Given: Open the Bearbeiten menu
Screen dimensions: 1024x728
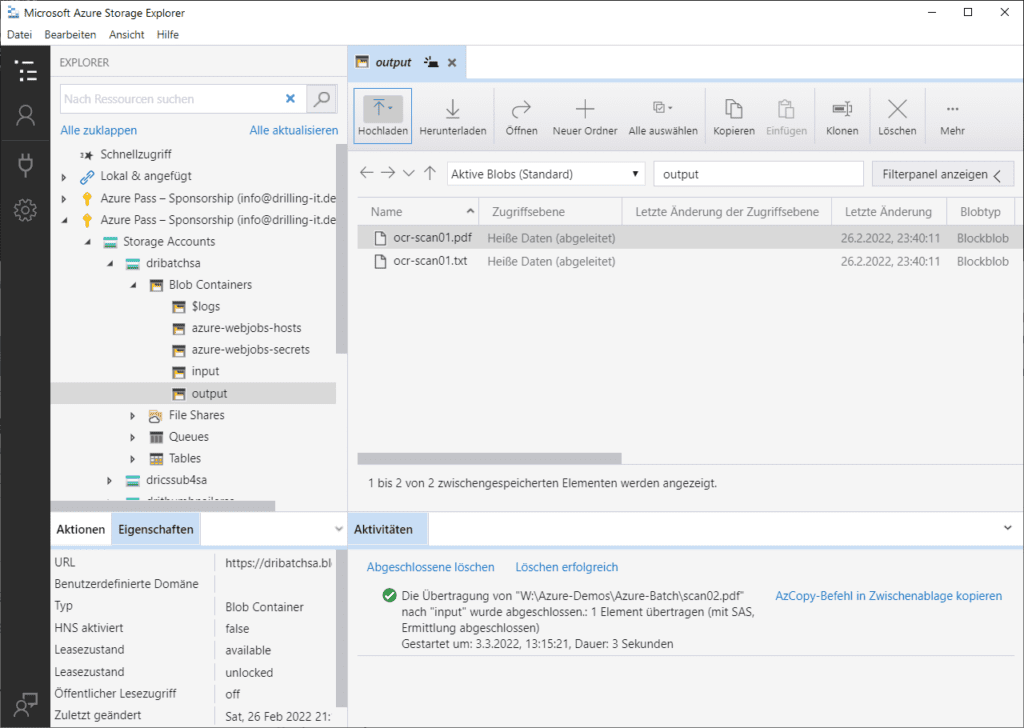Looking at the screenshot, I should click(x=71, y=35).
